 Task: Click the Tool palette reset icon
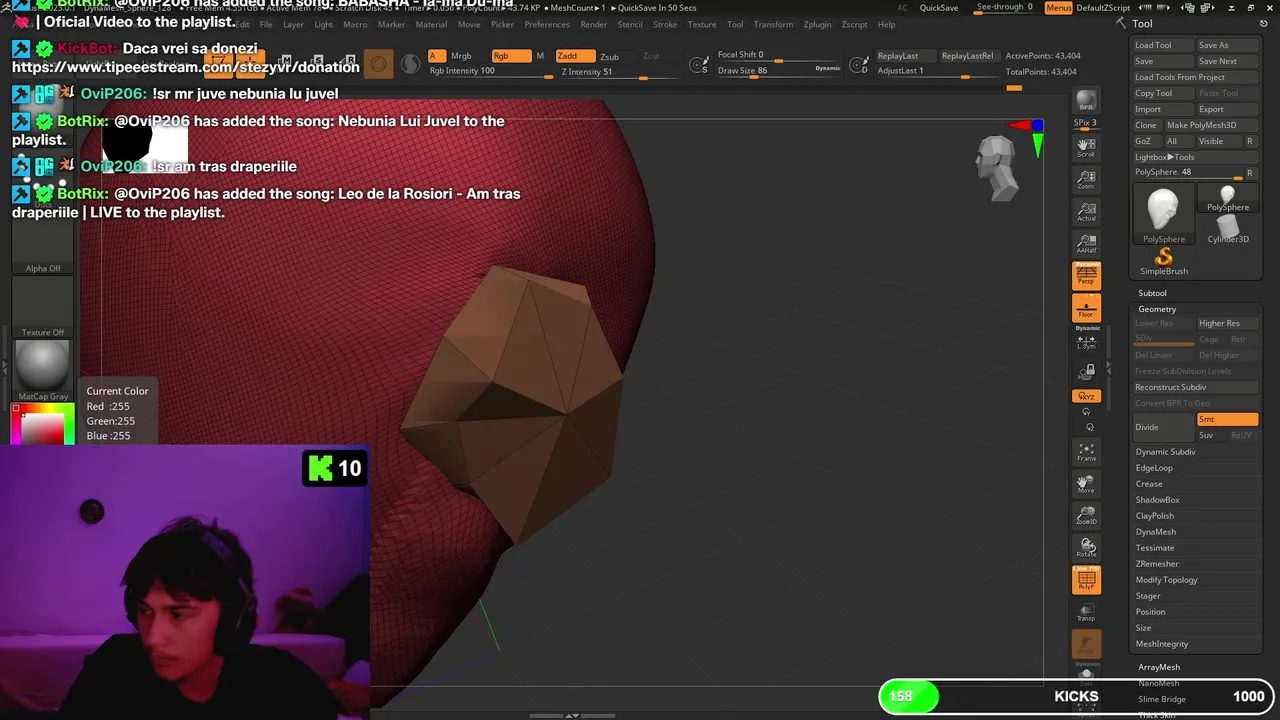[x=1120, y=23]
